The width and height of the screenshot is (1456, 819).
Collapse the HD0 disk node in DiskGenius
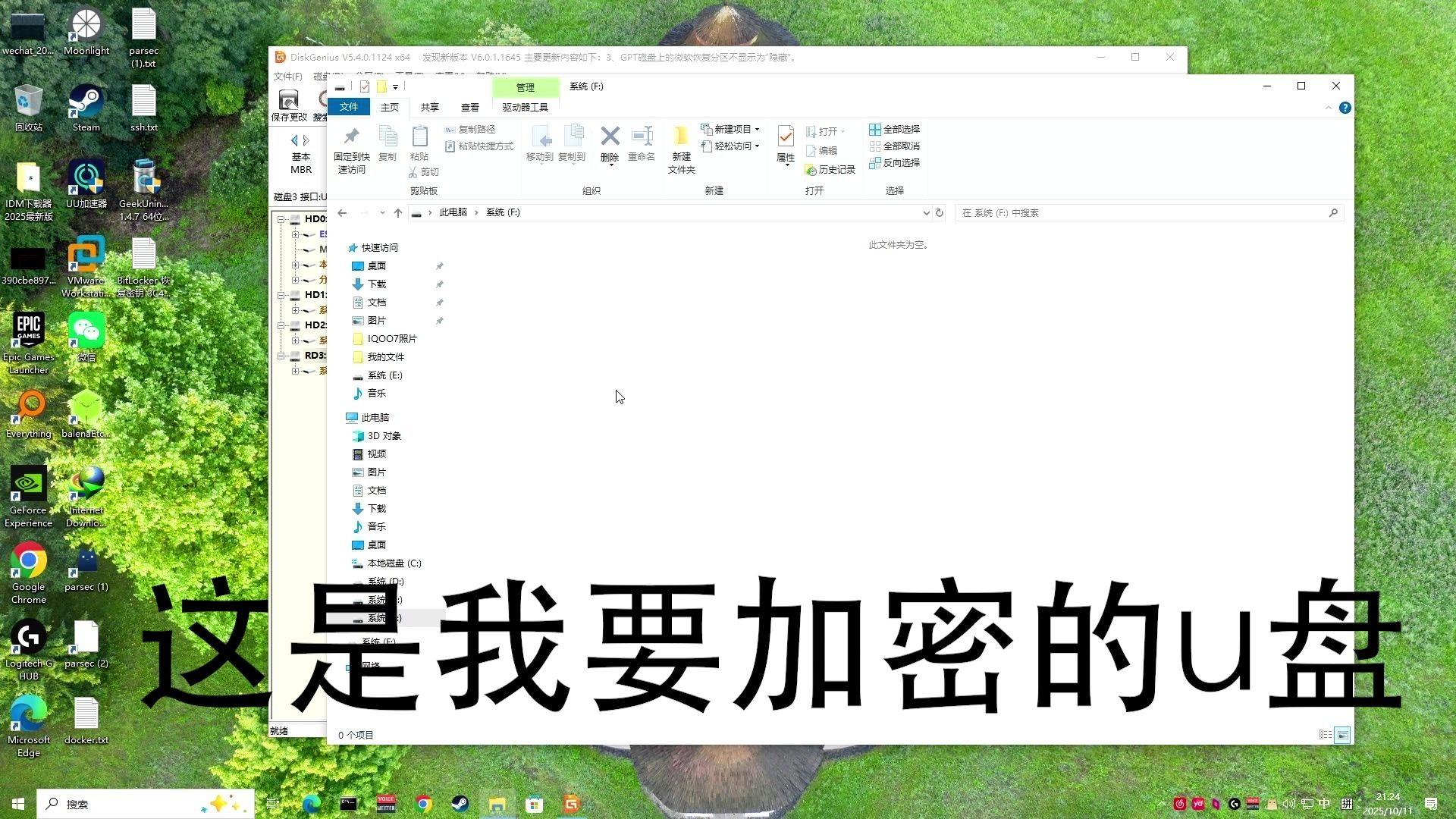click(x=281, y=218)
